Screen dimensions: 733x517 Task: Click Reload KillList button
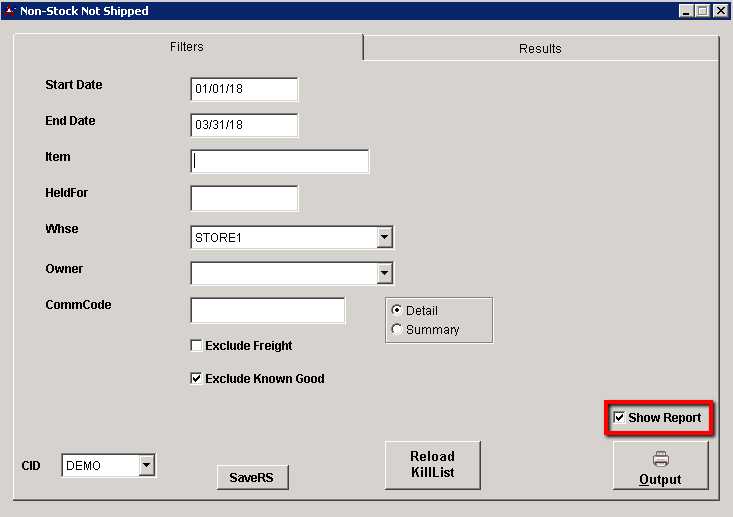(432, 465)
